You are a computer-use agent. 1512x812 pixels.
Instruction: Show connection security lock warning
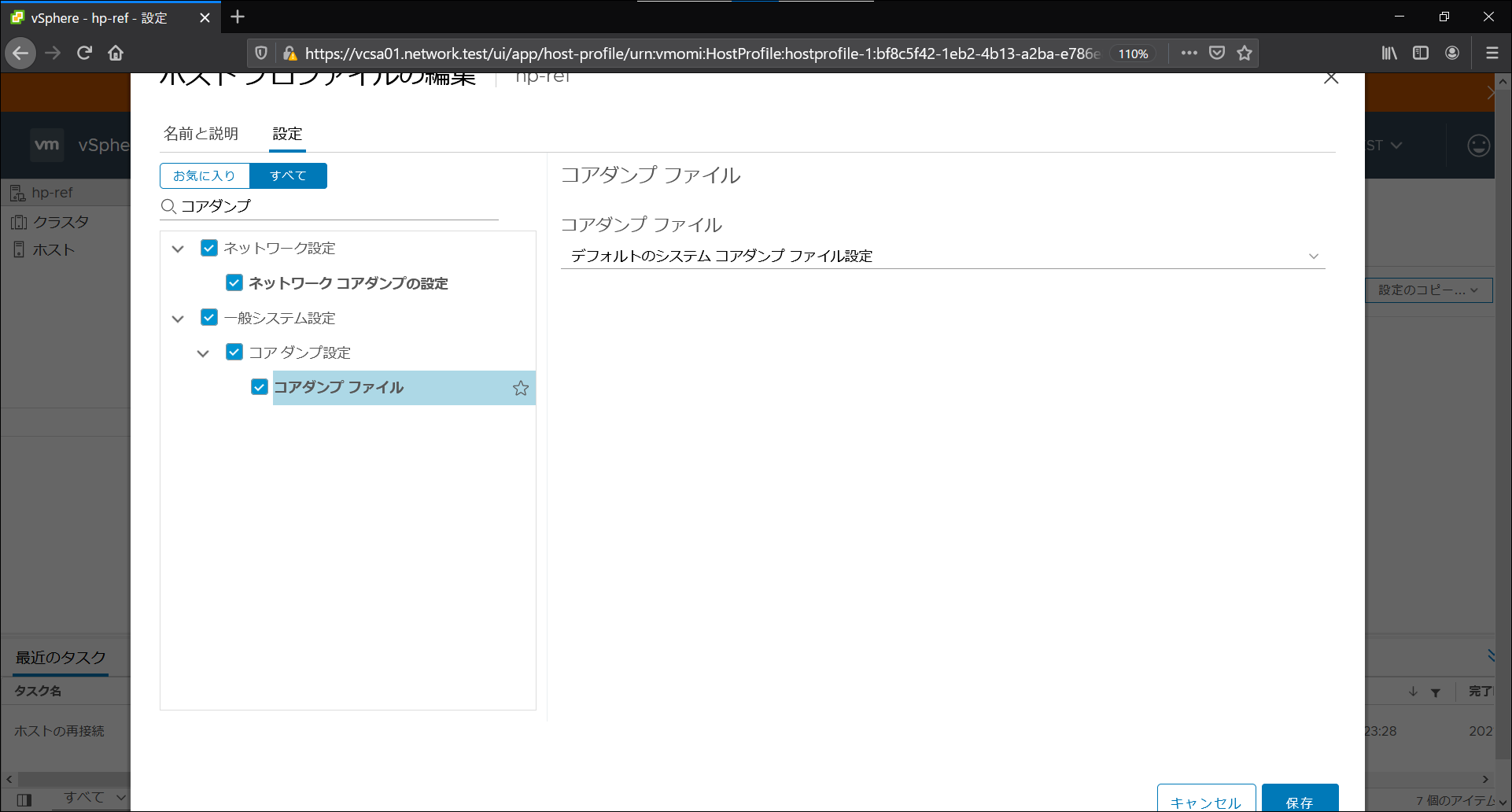click(x=289, y=53)
